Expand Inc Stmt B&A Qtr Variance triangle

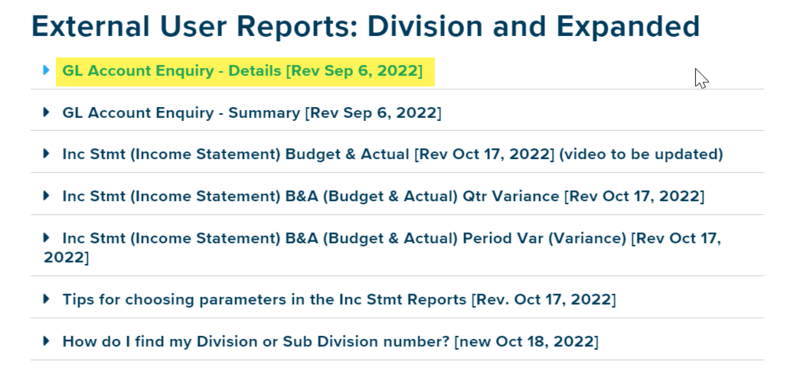(46, 195)
